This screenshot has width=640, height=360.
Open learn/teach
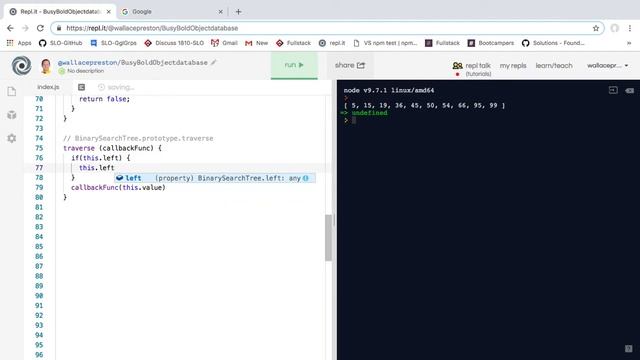[554, 66]
